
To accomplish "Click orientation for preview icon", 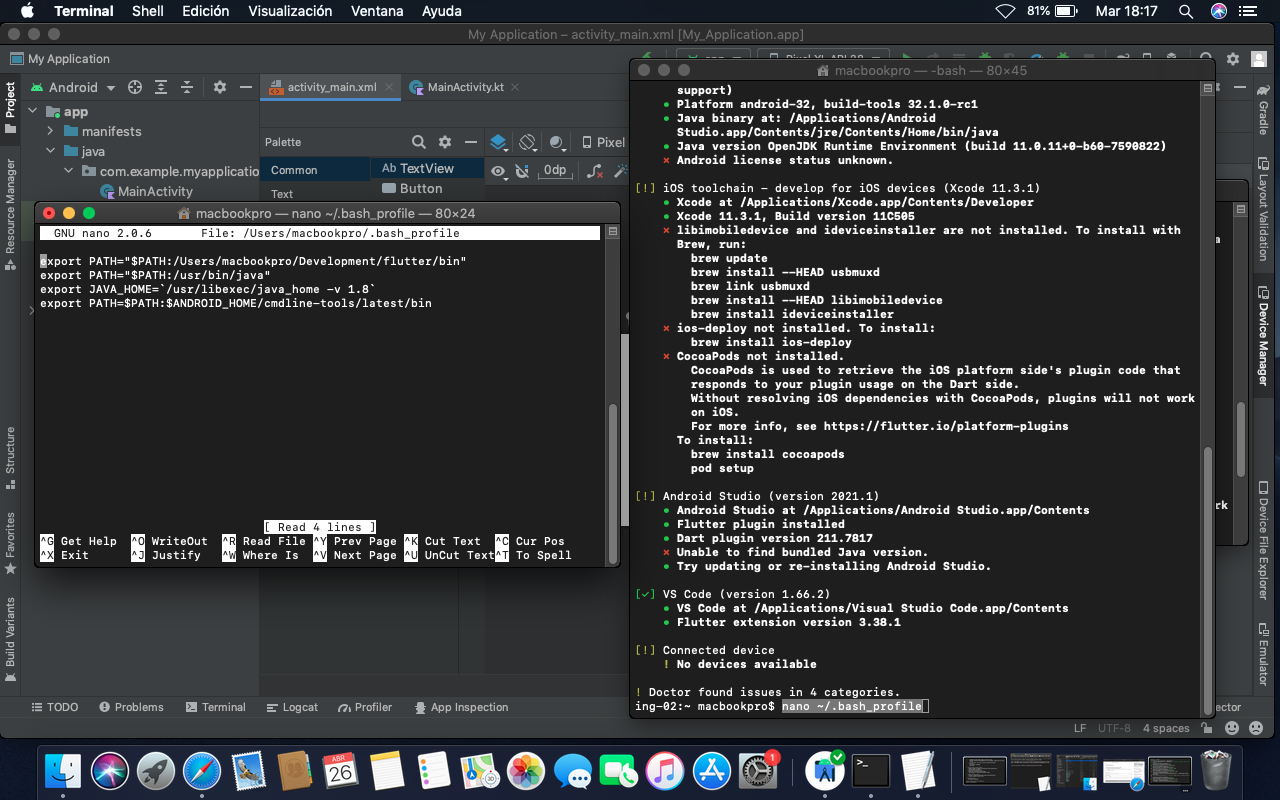I will (529, 142).
